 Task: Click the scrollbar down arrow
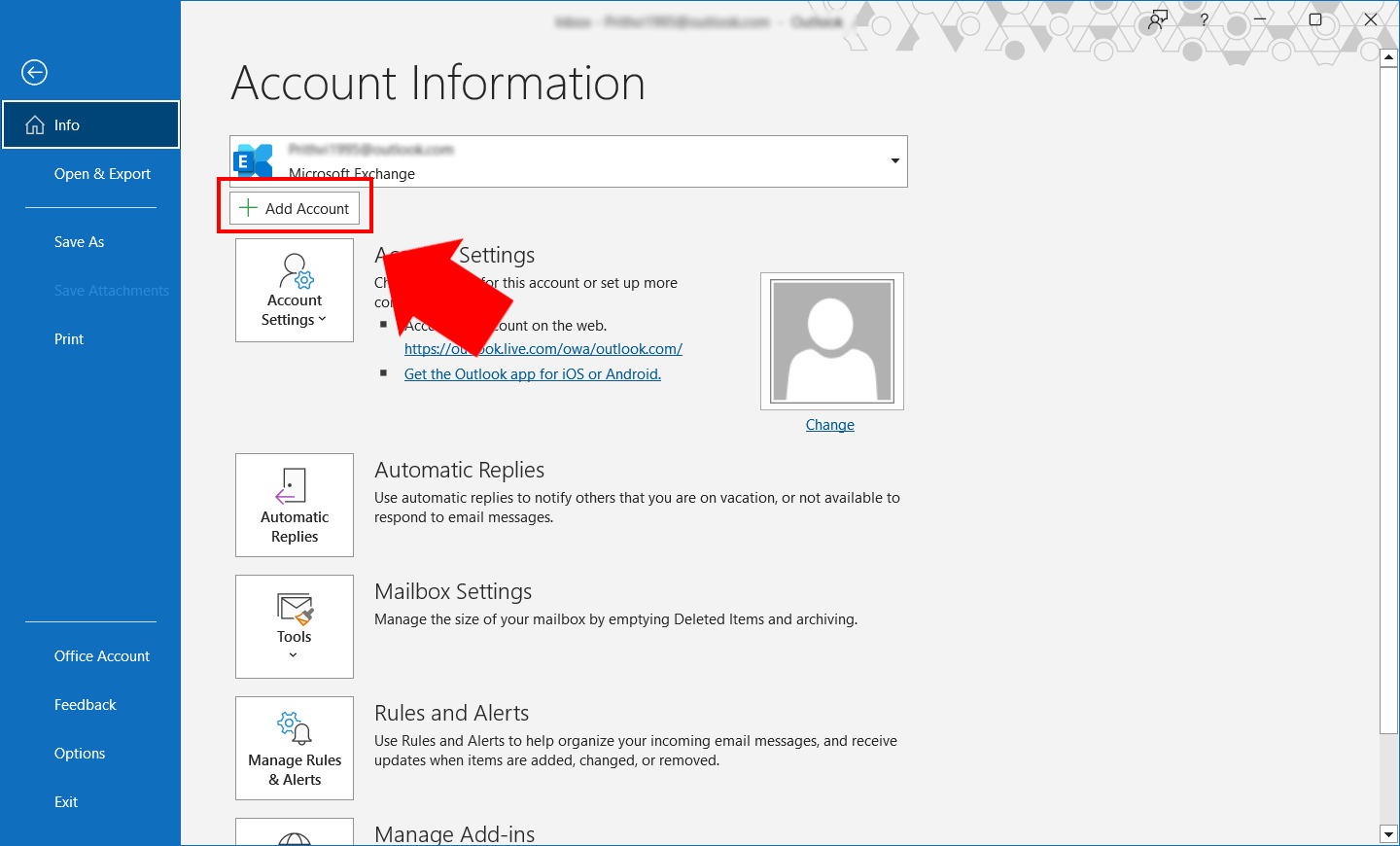[1389, 833]
